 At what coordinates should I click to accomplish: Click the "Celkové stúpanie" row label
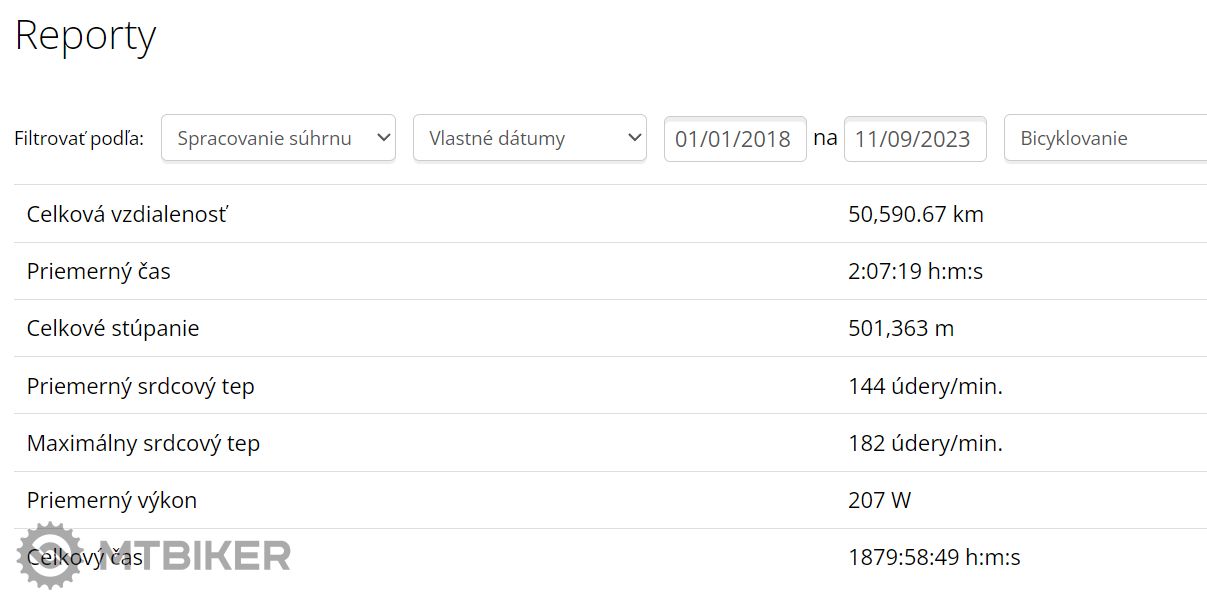pyautogui.click(x=113, y=328)
